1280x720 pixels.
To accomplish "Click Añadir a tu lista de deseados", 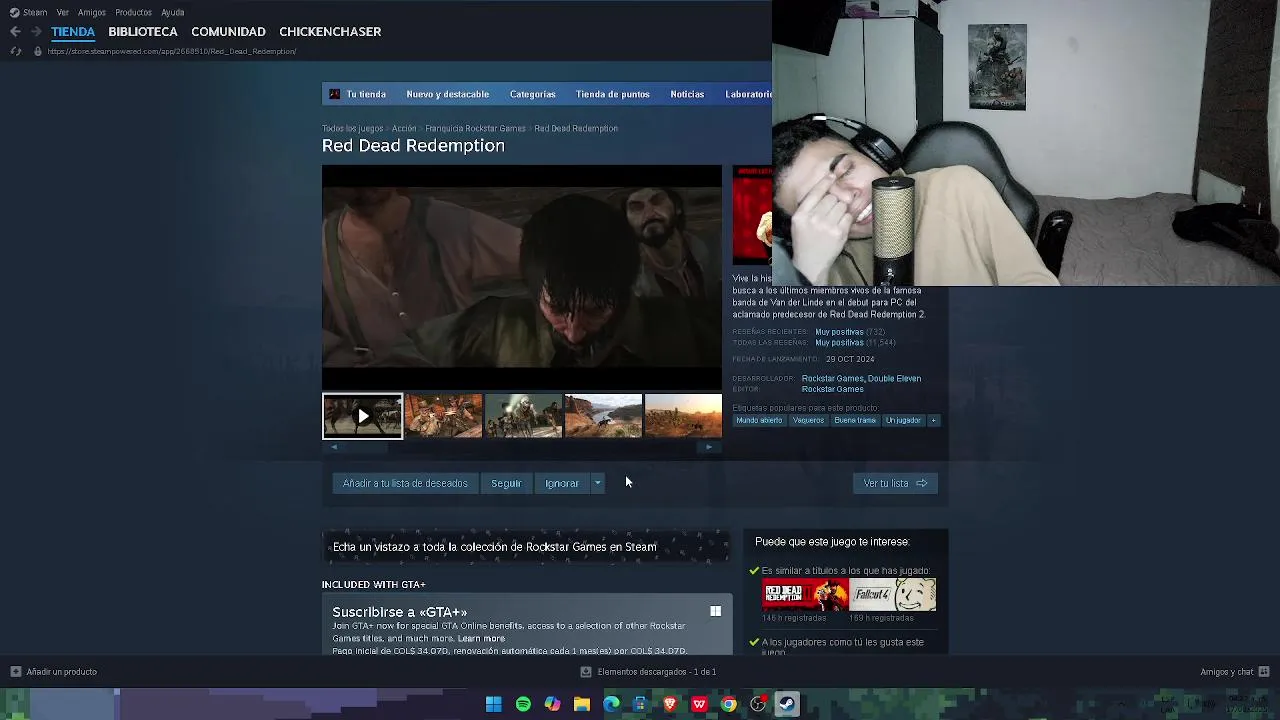I will 405,483.
